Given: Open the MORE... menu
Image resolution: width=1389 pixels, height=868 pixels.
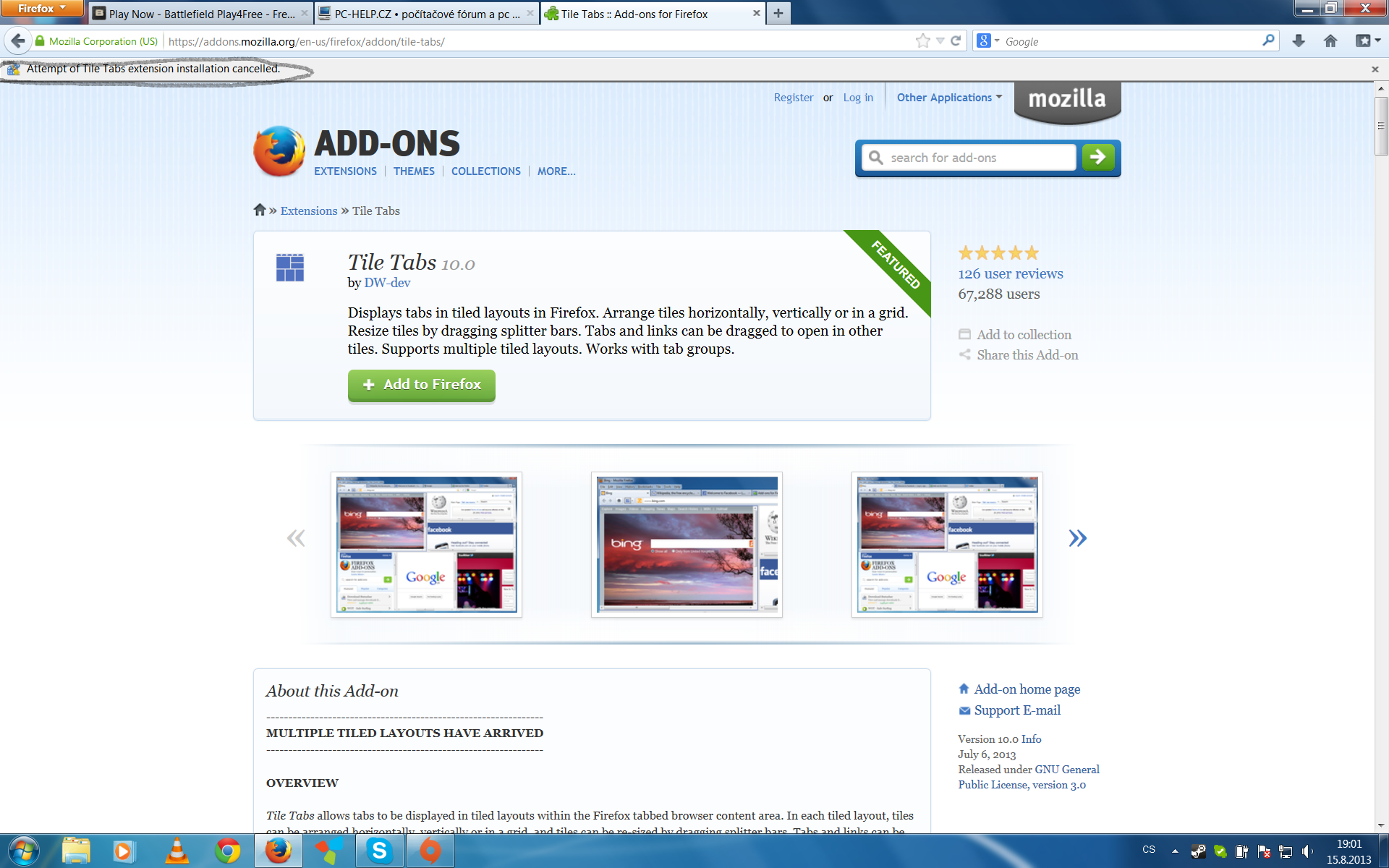Looking at the screenshot, I should pos(556,171).
